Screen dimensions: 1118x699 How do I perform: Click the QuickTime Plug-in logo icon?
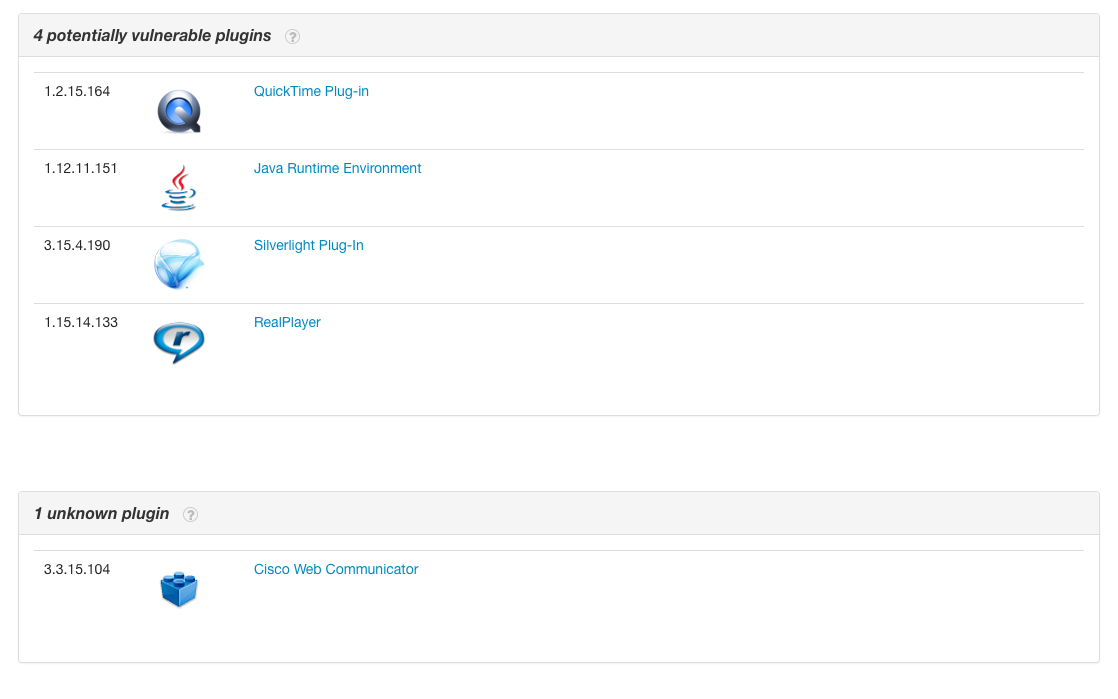click(179, 111)
